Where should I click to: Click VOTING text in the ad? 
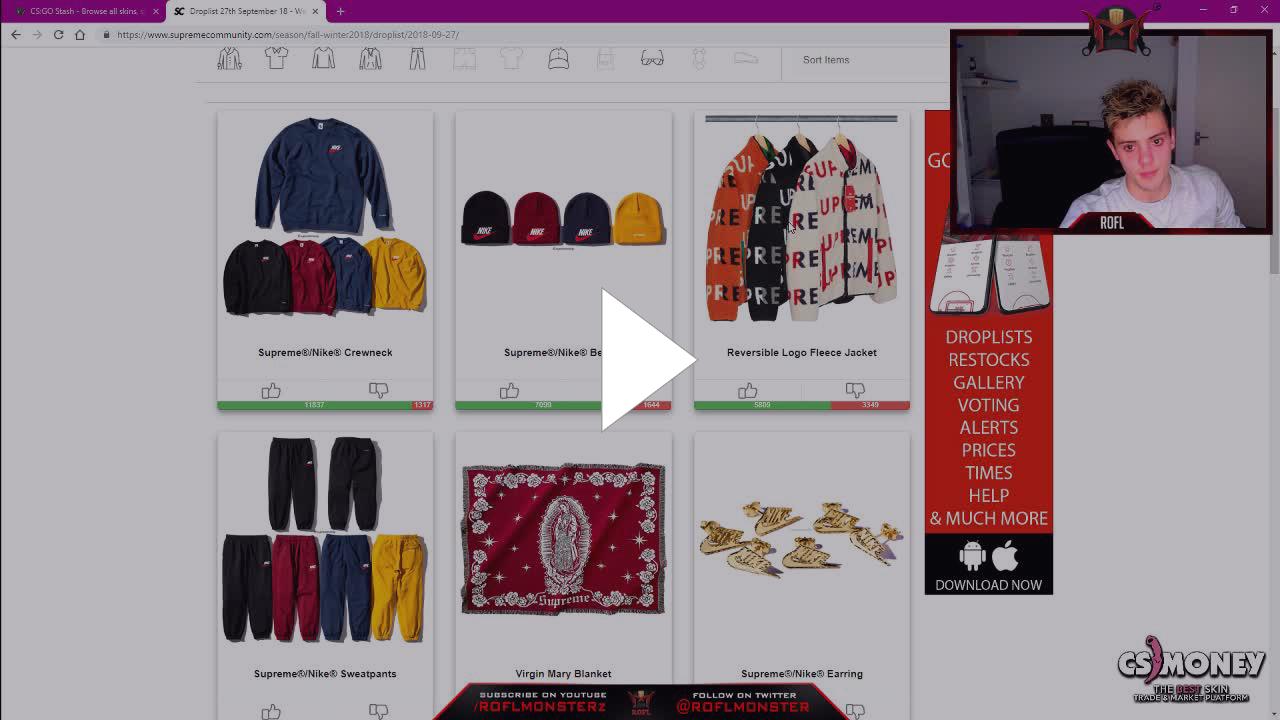pyautogui.click(x=988, y=405)
